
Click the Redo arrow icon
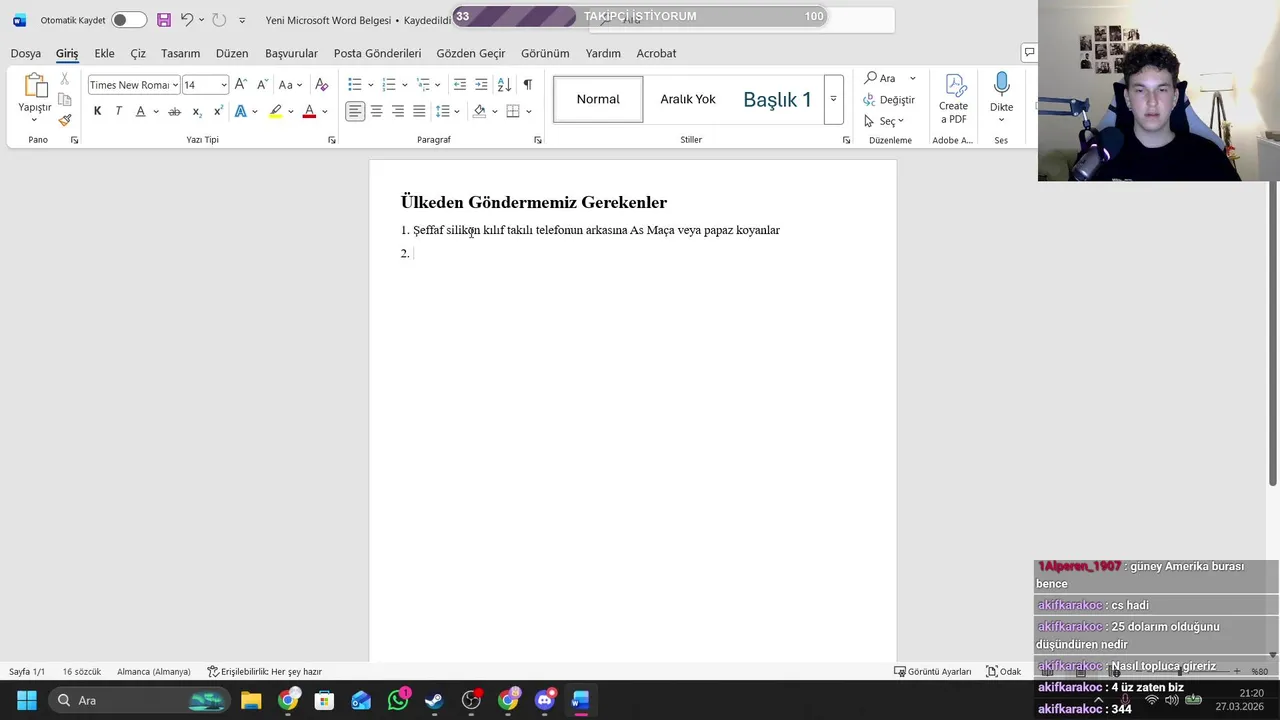pos(219,20)
